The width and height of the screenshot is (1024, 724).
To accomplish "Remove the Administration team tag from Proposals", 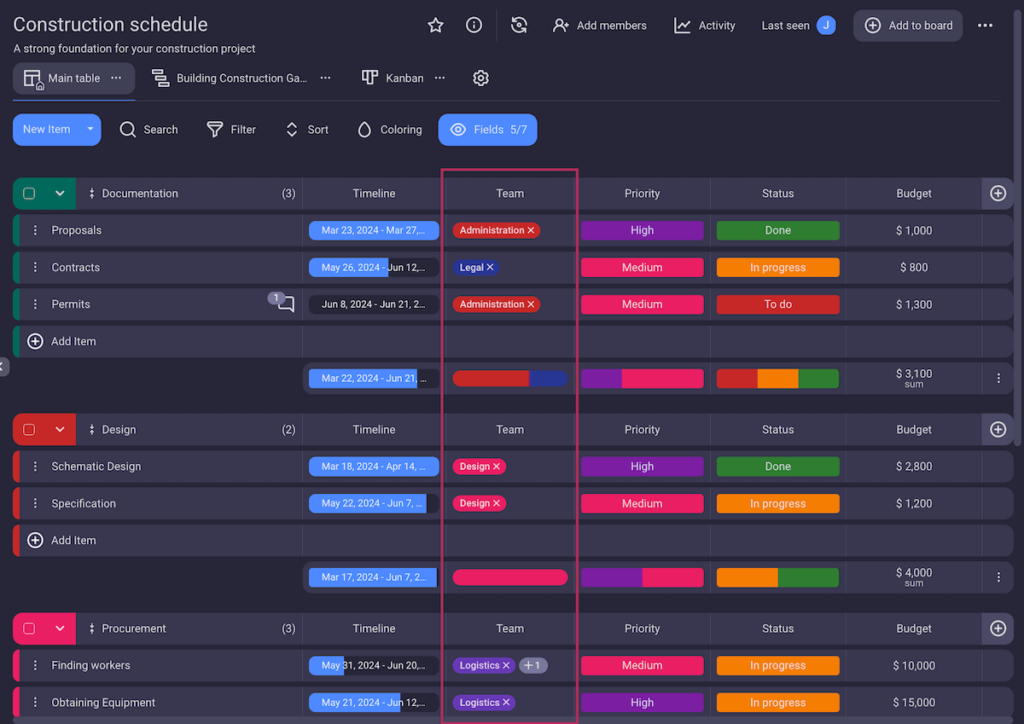I will (x=531, y=229).
